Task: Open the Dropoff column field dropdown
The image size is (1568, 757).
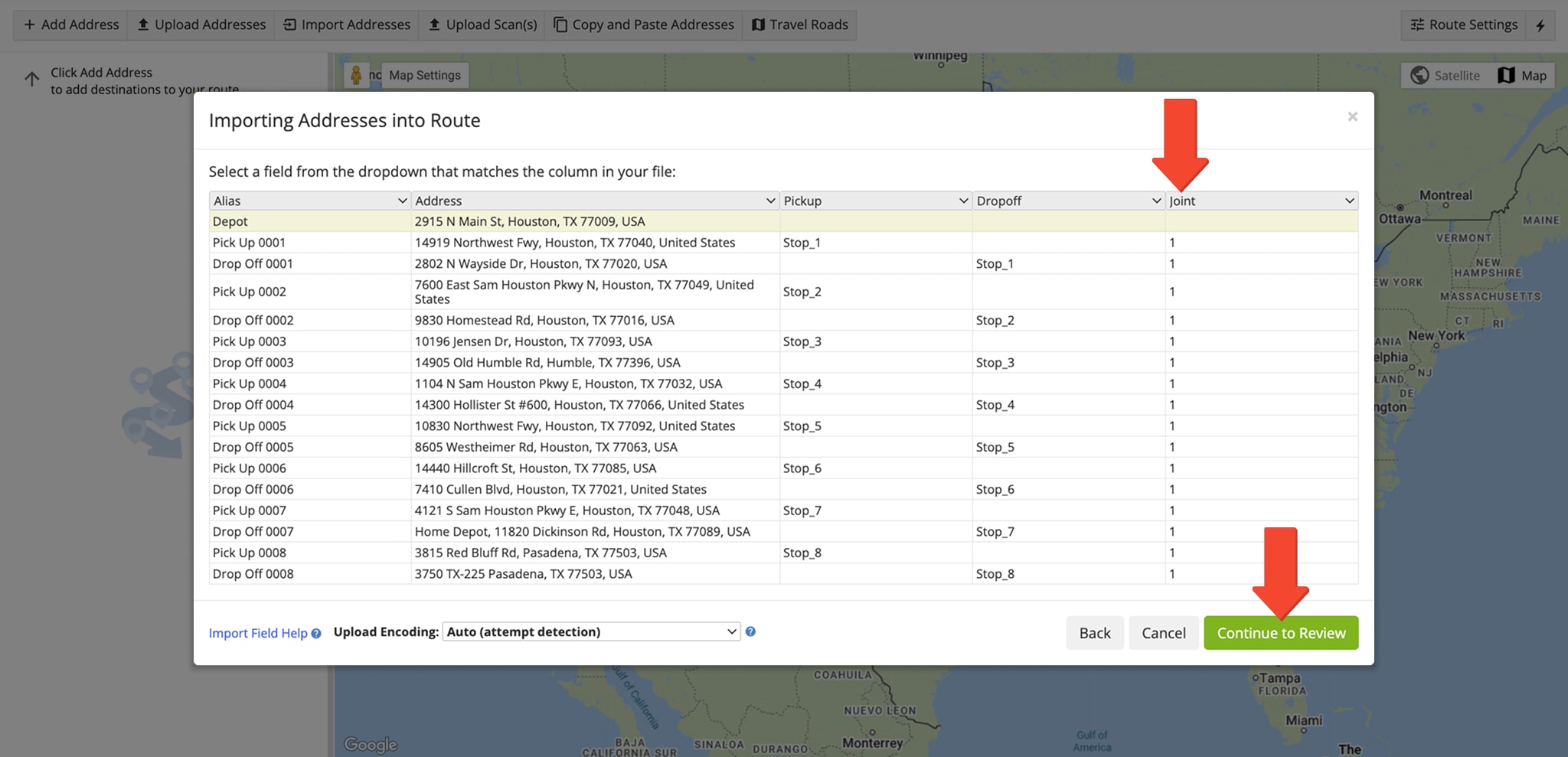Action: click(x=1156, y=201)
